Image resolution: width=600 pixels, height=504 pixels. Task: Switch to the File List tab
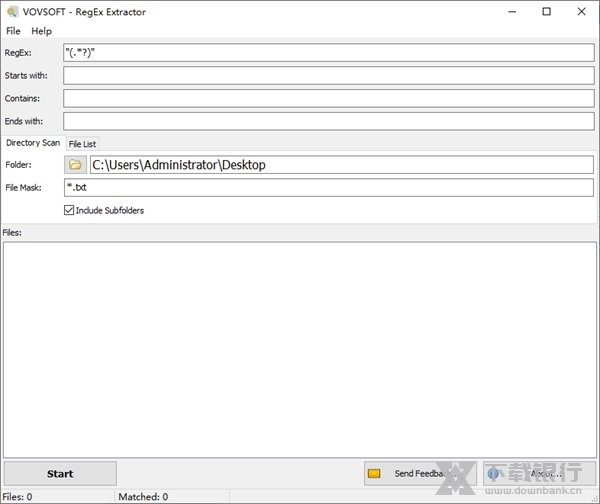click(82, 144)
